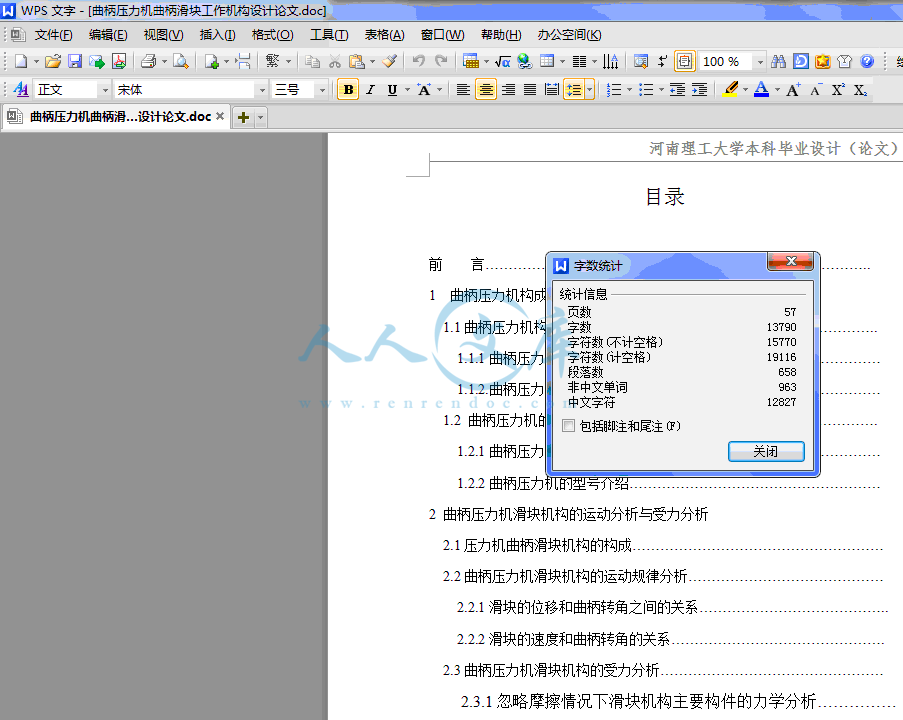Image resolution: width=903 pixels, height=720 pixels.
Task: Apply subscript formatting
Action: 860,90
